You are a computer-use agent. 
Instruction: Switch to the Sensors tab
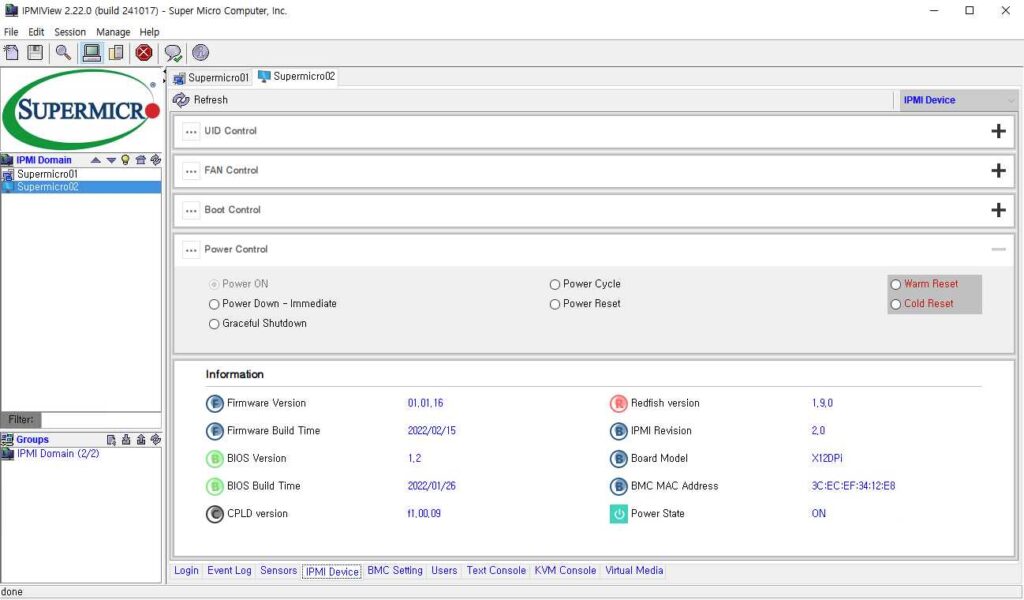(x=278, y=571)
